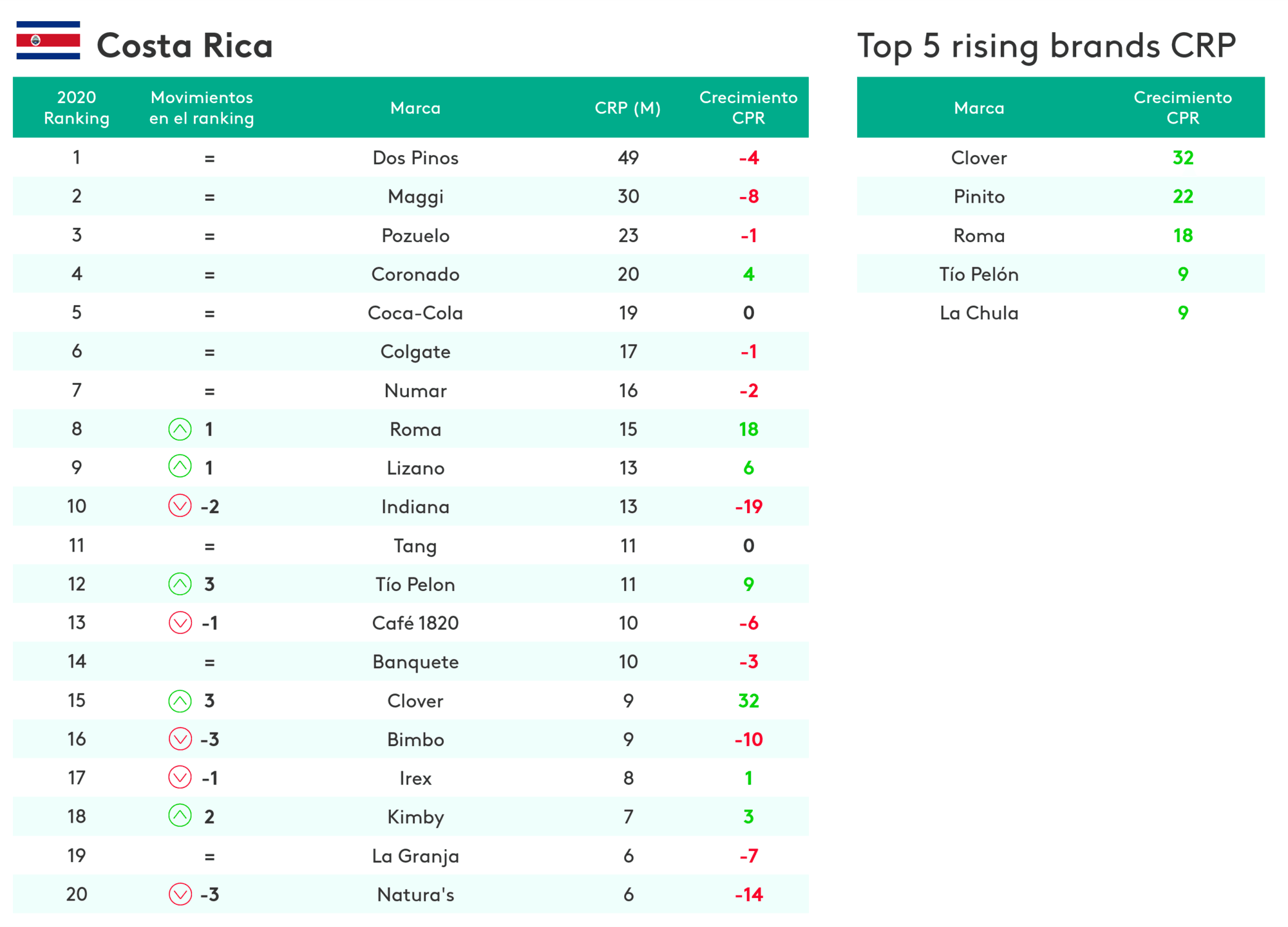Click the green up arrow beside Tío Pelon

pos(180,584)
